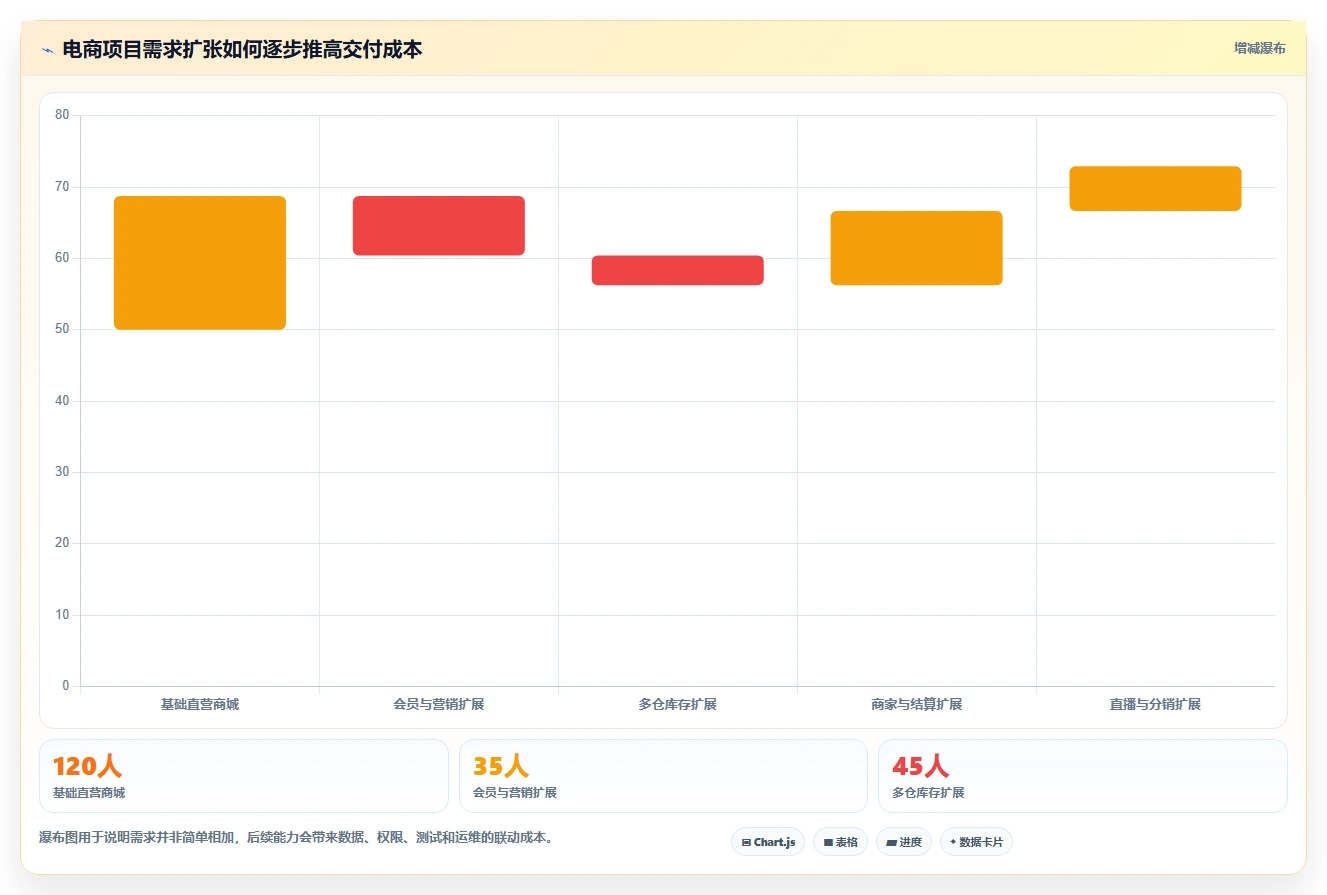Click the y-axis value 50
The image size is (1327, 895).
(62, 329)
